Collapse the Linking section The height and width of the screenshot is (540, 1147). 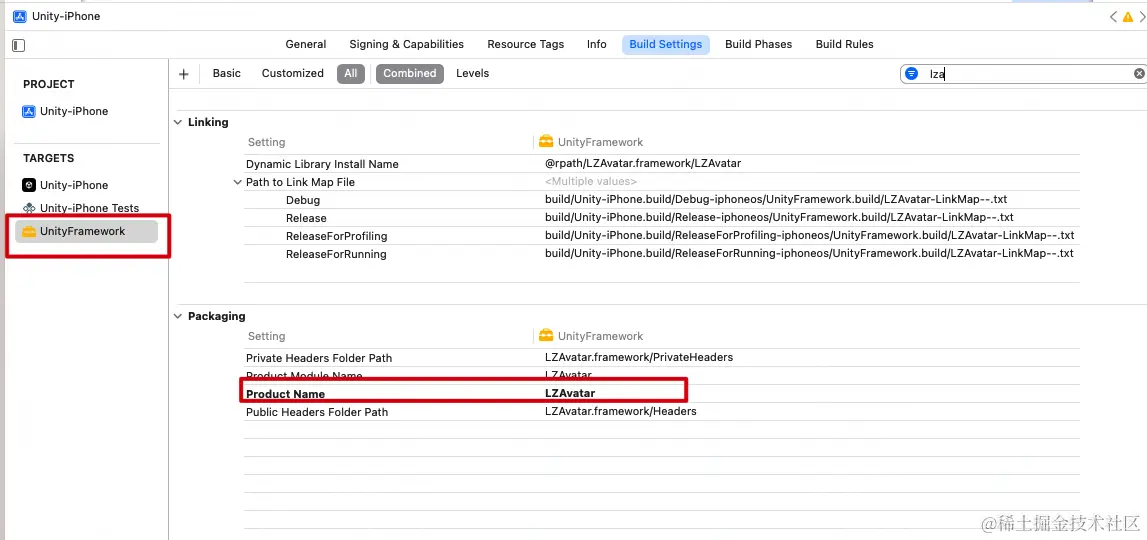(178, 122)
